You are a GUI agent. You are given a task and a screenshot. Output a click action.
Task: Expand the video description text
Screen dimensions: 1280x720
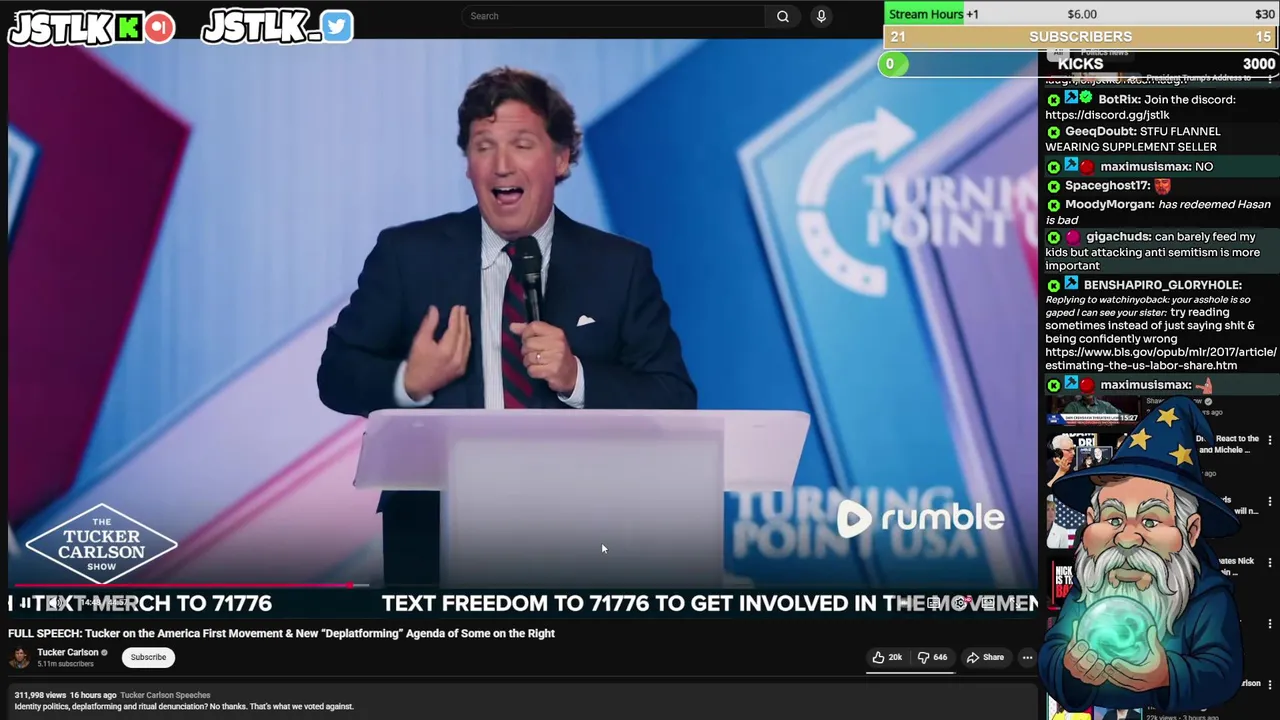184,706
